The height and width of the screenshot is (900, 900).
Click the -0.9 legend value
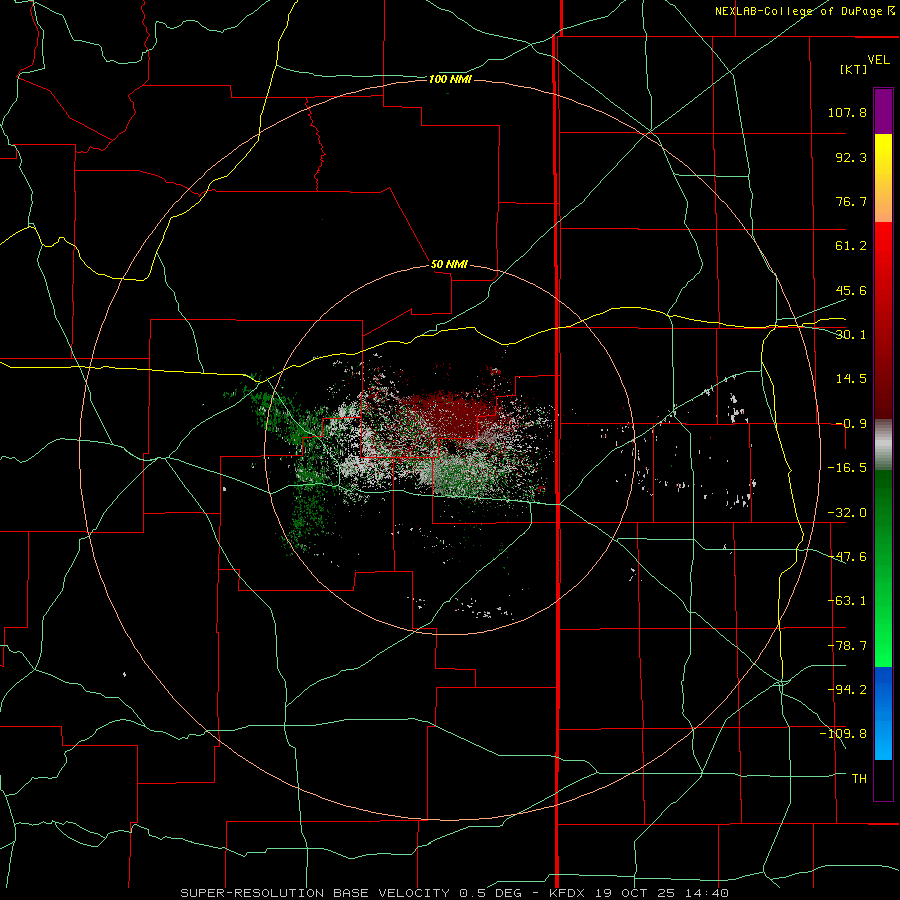coord(851,424)
